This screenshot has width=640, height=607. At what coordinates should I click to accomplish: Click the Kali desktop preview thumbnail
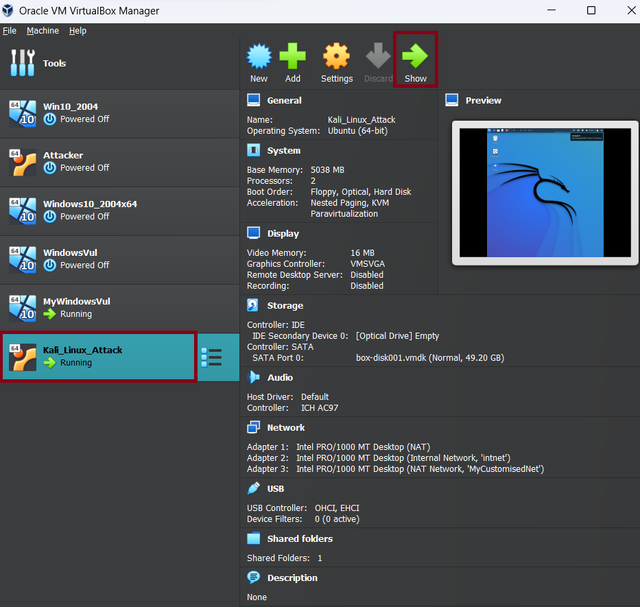tap(545, 193)
